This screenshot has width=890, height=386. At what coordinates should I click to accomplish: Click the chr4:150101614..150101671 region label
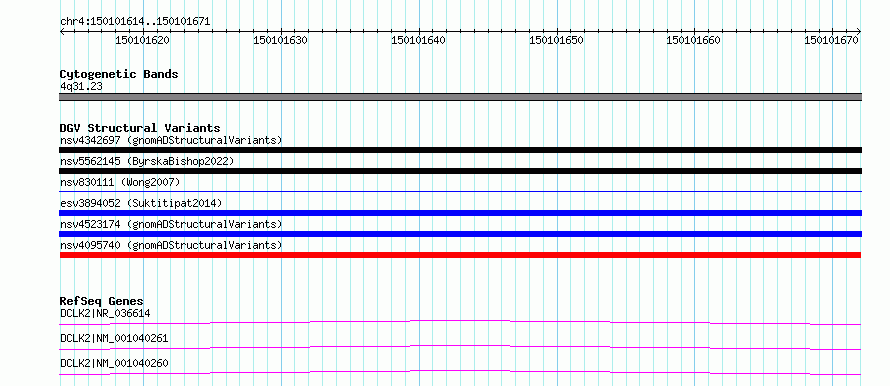135,22
